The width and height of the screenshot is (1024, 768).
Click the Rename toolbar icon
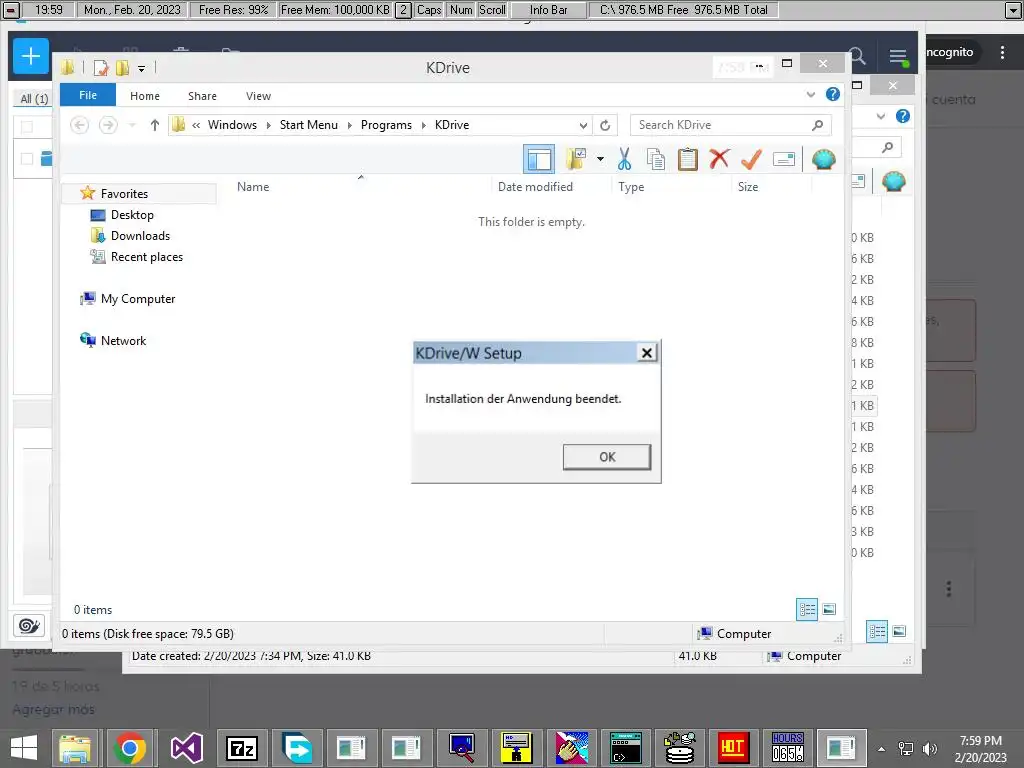[x=783, y=159]
